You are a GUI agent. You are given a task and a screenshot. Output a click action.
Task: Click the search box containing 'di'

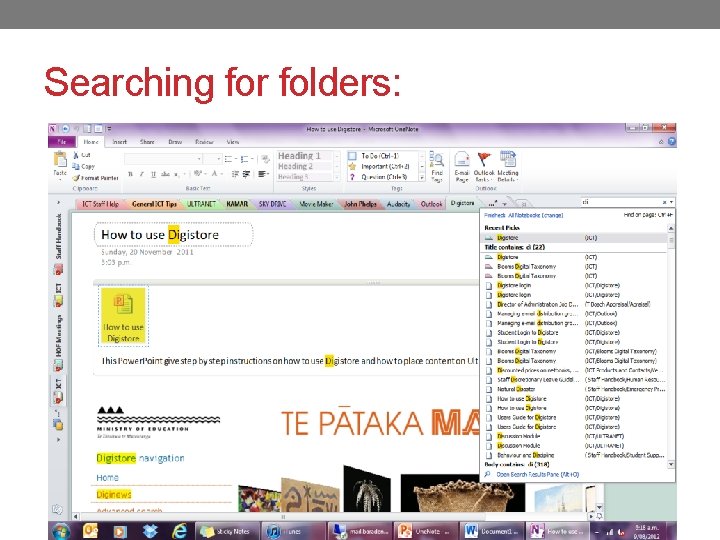coord(621,202)
